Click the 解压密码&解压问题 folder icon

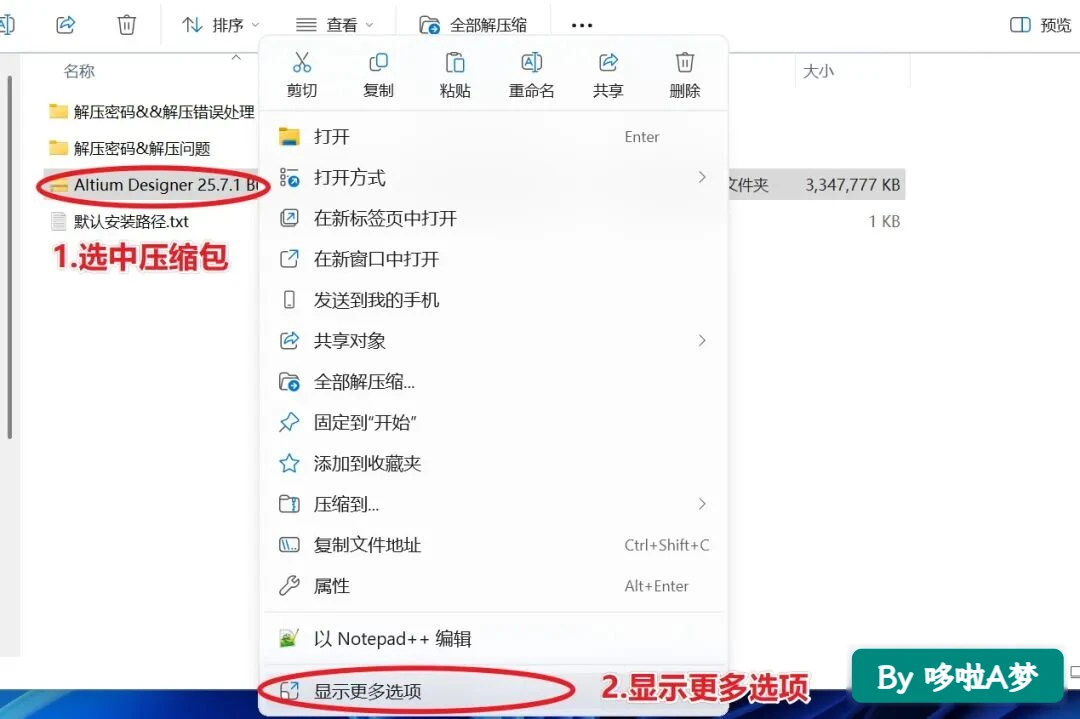pyautogui.click(x=59, y=148)
